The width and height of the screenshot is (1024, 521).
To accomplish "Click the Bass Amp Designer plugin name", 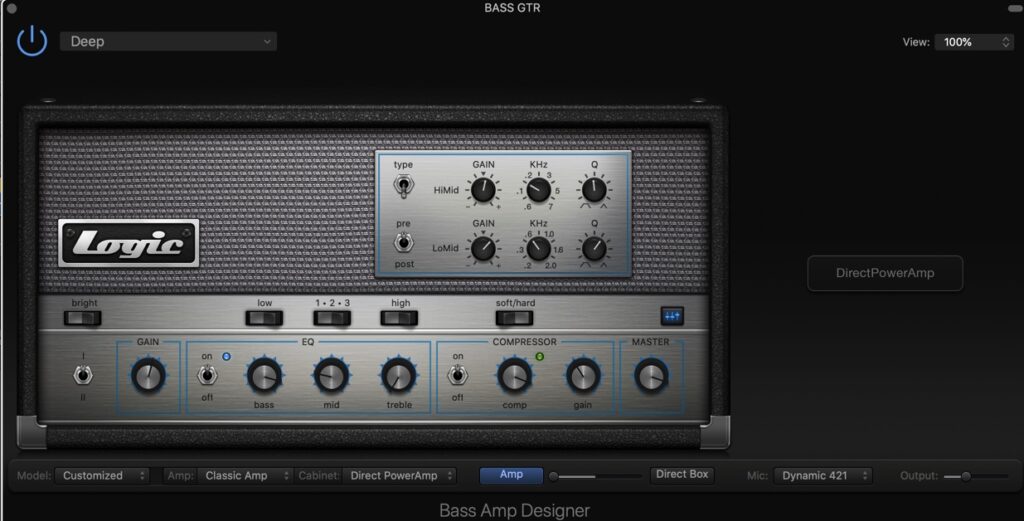I will 514,510.
